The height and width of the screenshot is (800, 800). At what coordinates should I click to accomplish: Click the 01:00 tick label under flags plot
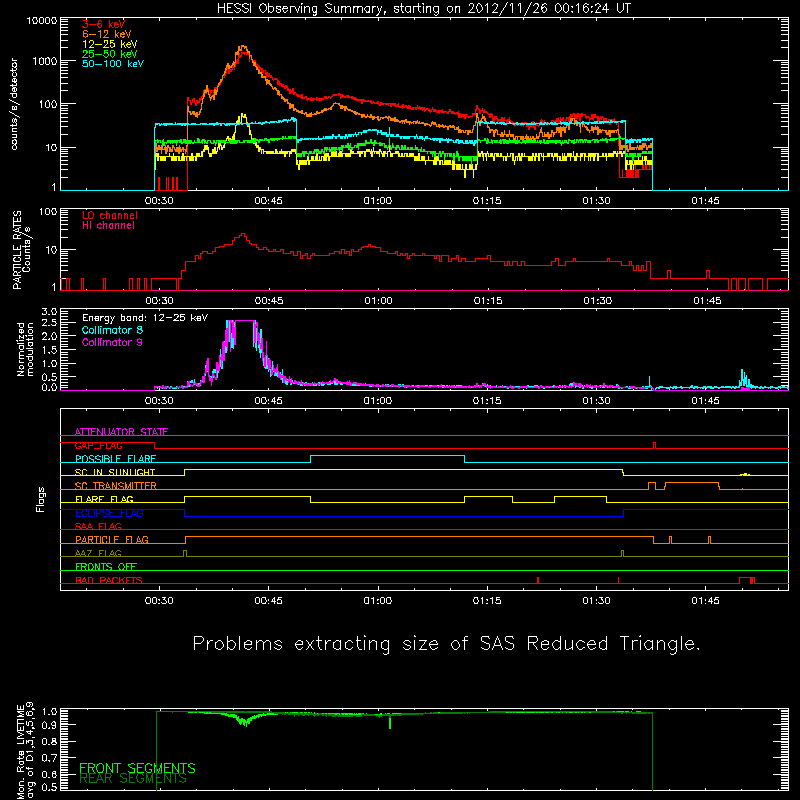coord(378,601)
